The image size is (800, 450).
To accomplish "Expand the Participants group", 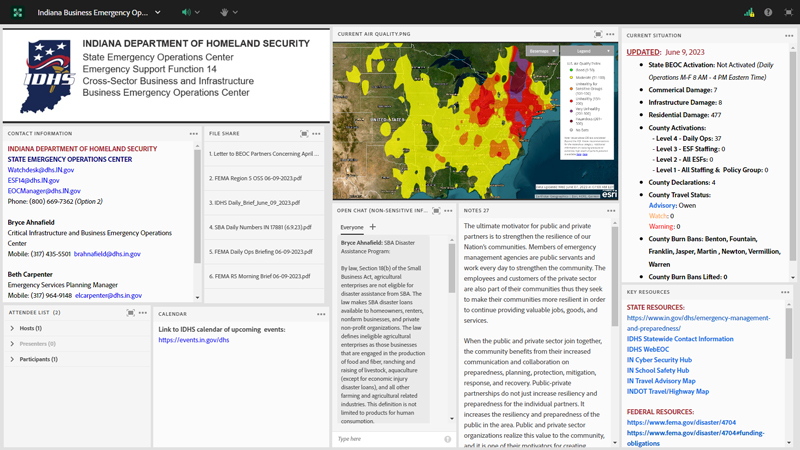I will coord(13,358).
